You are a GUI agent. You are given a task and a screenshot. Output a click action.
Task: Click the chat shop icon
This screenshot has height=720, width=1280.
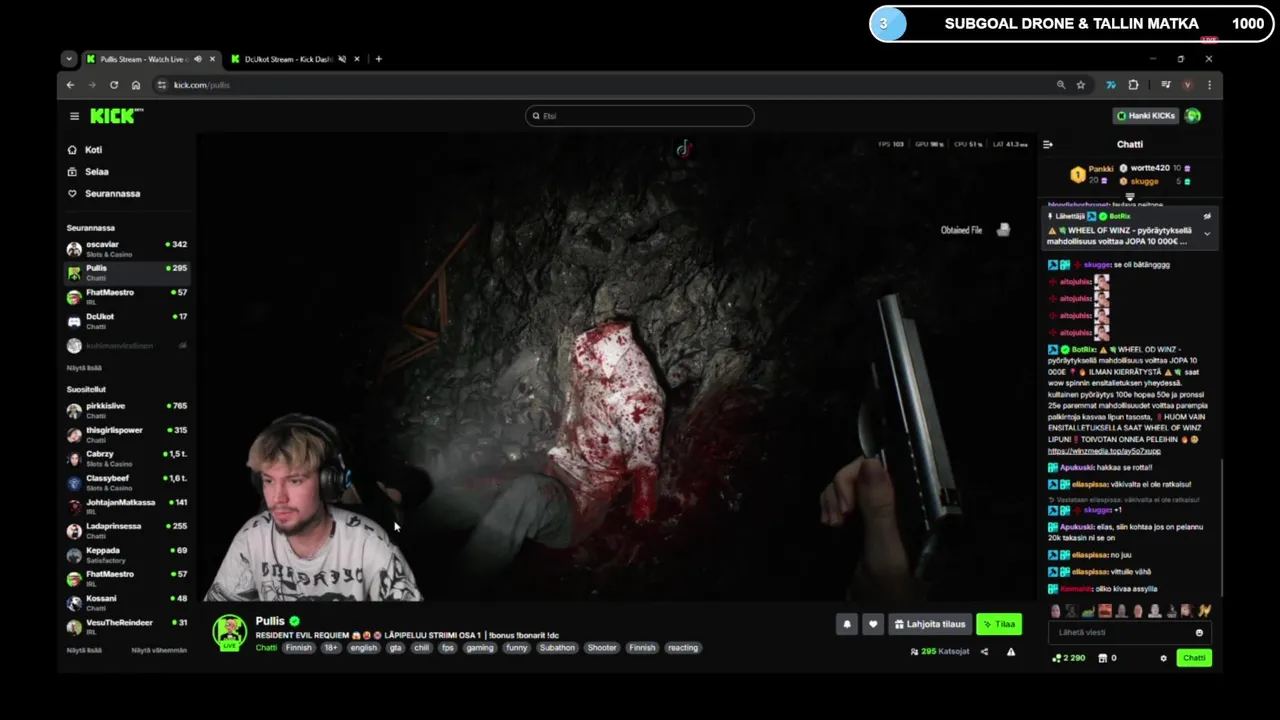click(x=1103, y=658)
